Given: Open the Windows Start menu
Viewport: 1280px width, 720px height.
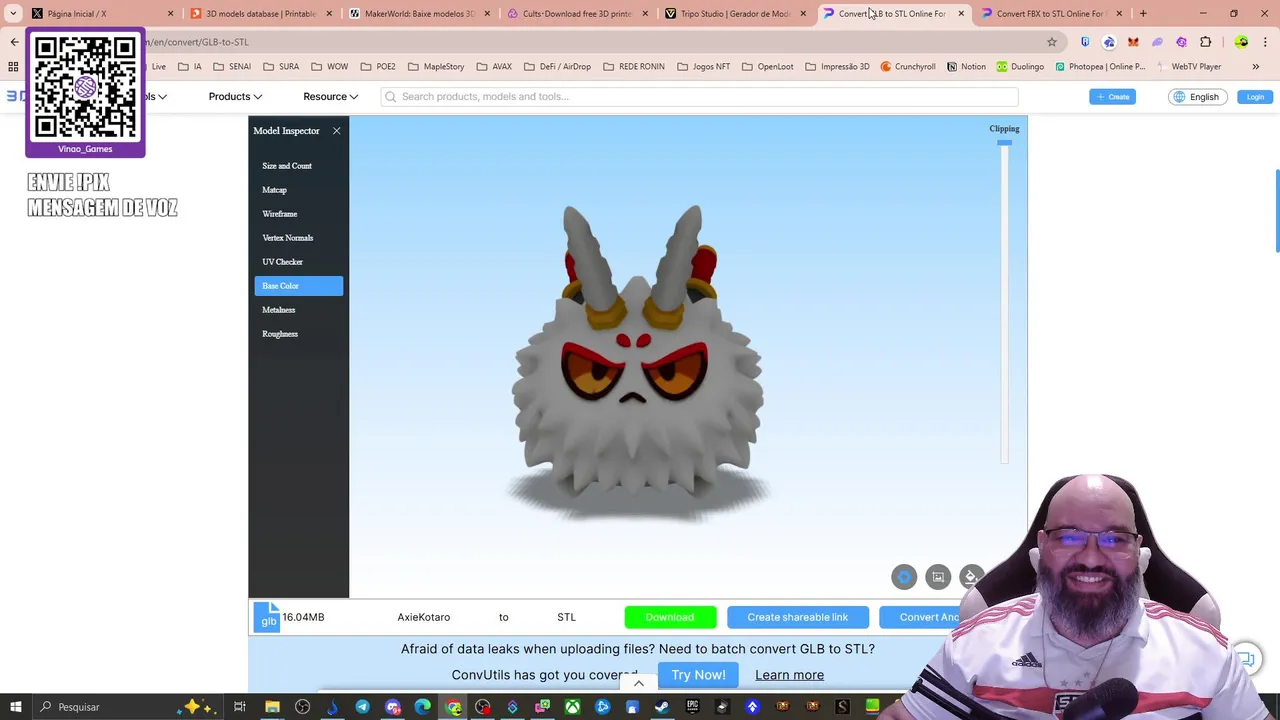Looking at the screenshot, I should (15, 707).
